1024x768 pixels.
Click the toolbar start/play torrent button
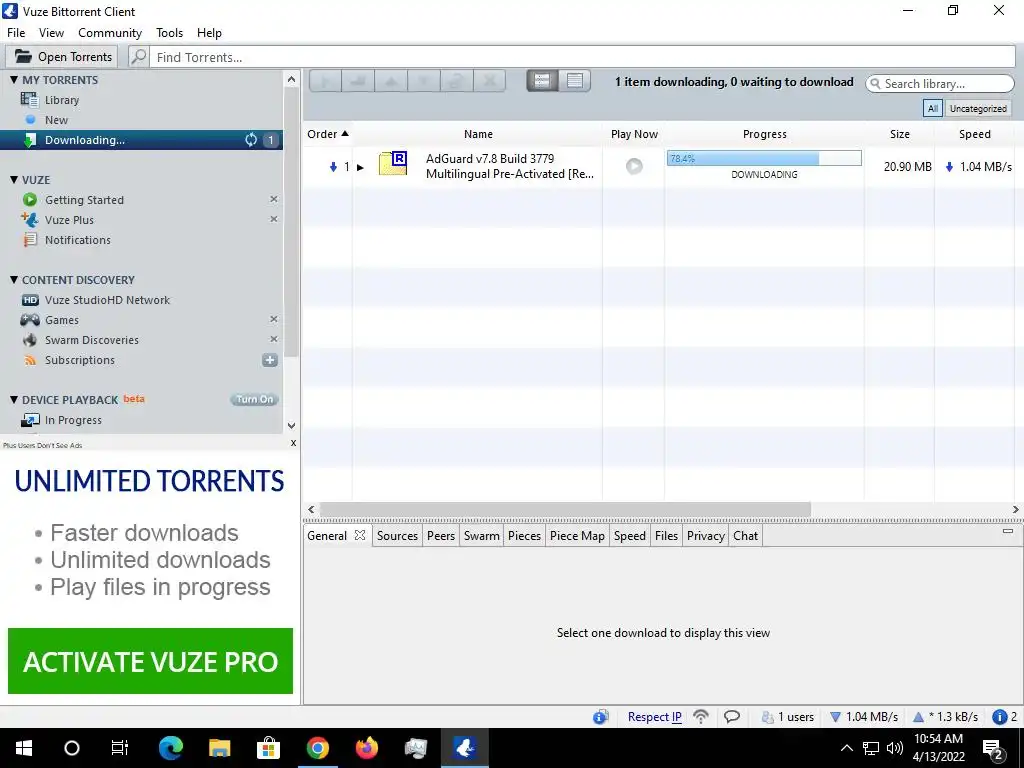tap(325, 81)
